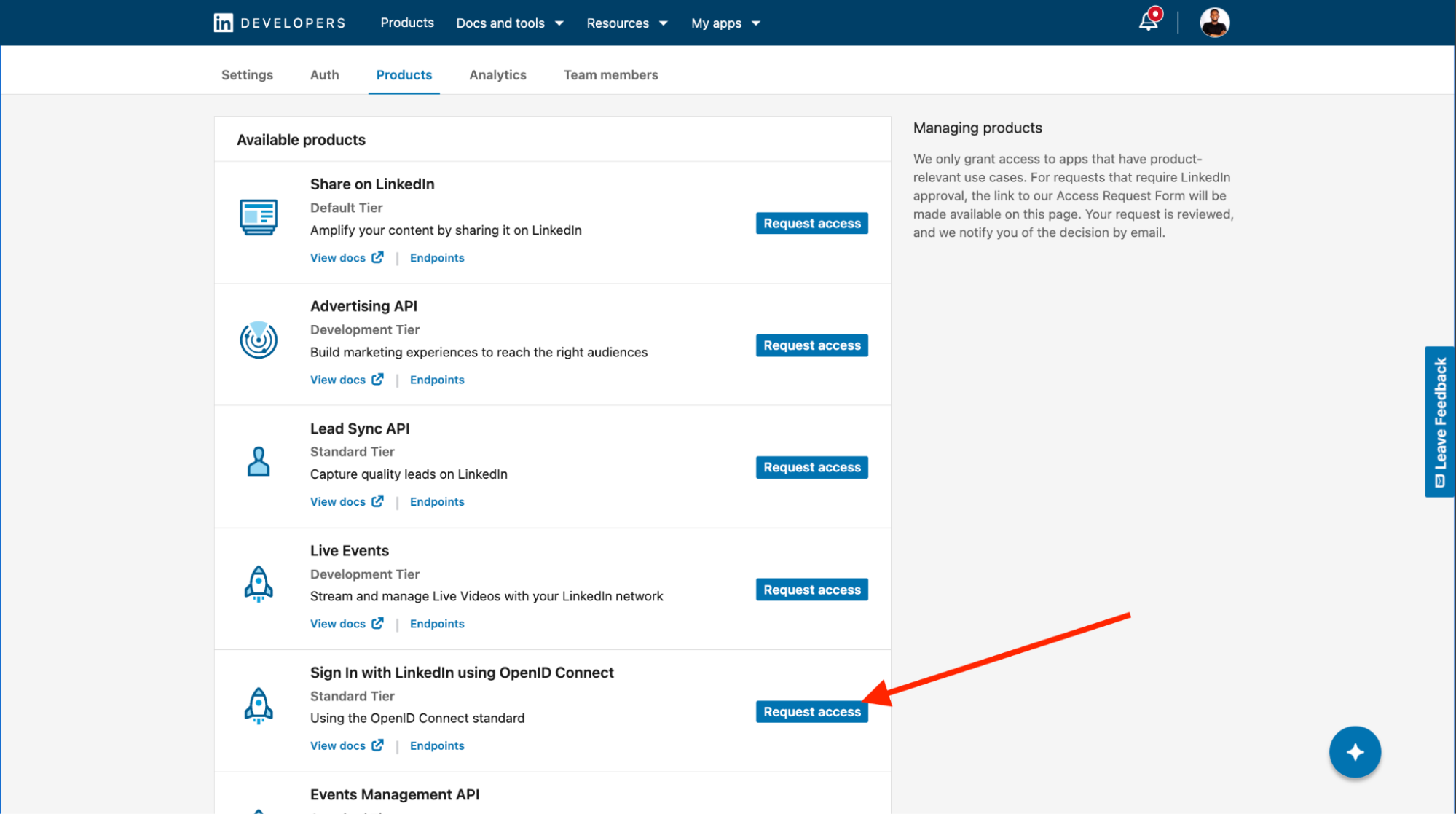Switch to the Auth tab
Screen dimensions: 1456x814
[x=325, y=75]
